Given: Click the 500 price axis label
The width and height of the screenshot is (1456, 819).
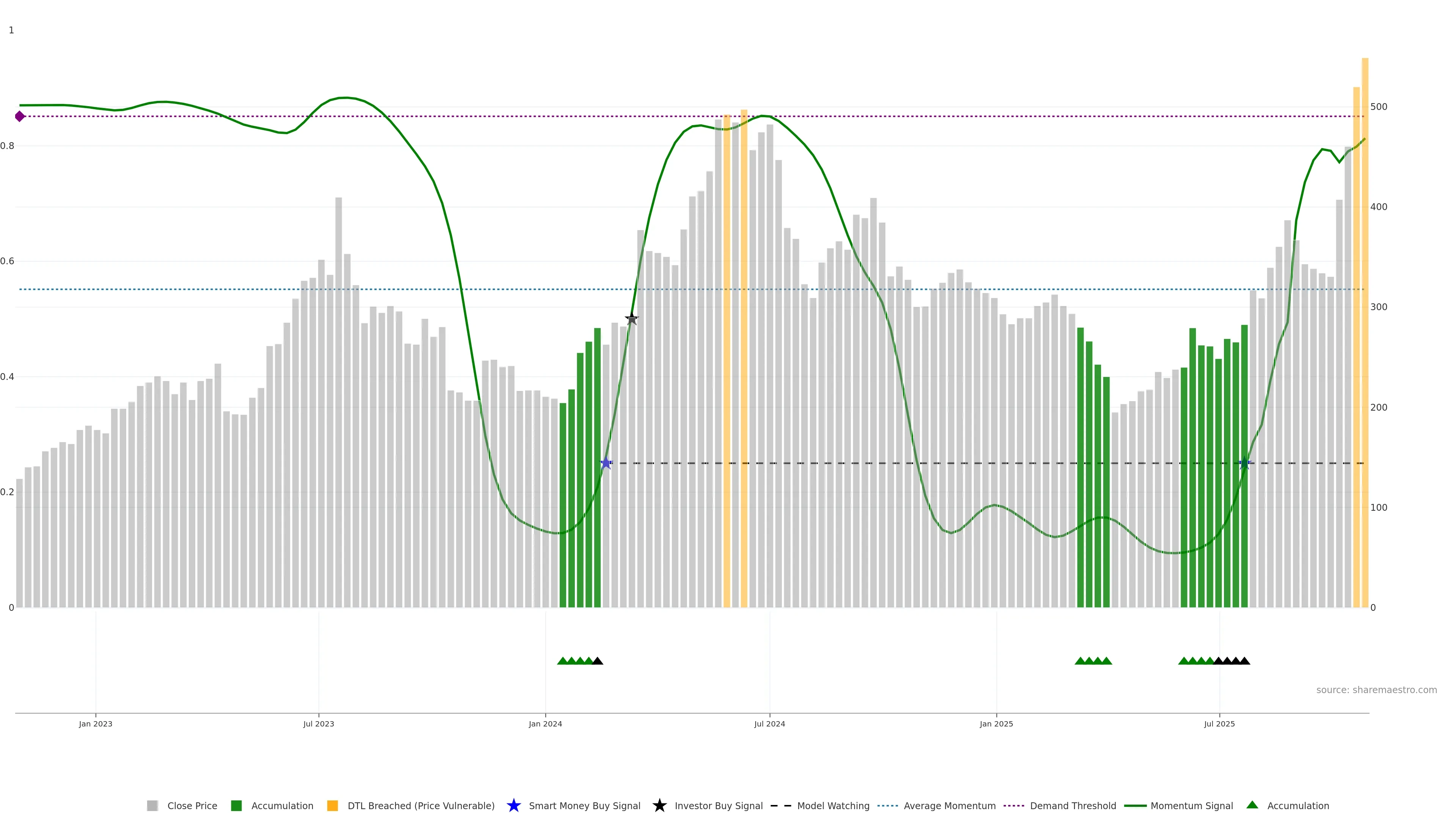Looking at the screenshot, I should pos(1379,107).
